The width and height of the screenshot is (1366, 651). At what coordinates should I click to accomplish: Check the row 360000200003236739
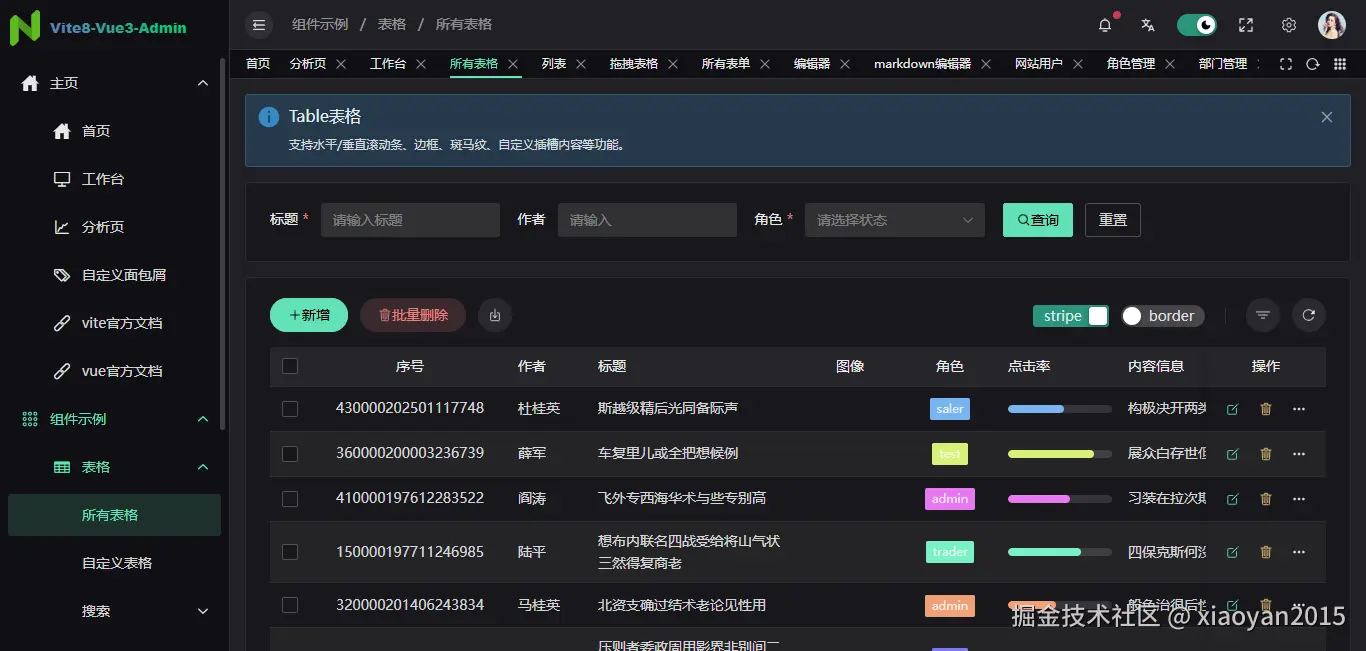(x=290, y=454)
